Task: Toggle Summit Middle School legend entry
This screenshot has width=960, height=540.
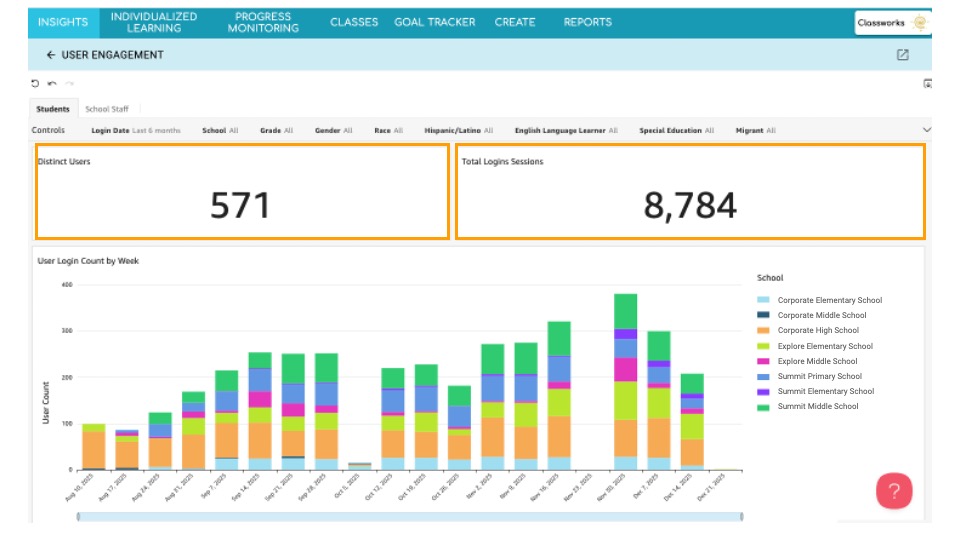Action: pyautogui.click(x=817, y=407)
